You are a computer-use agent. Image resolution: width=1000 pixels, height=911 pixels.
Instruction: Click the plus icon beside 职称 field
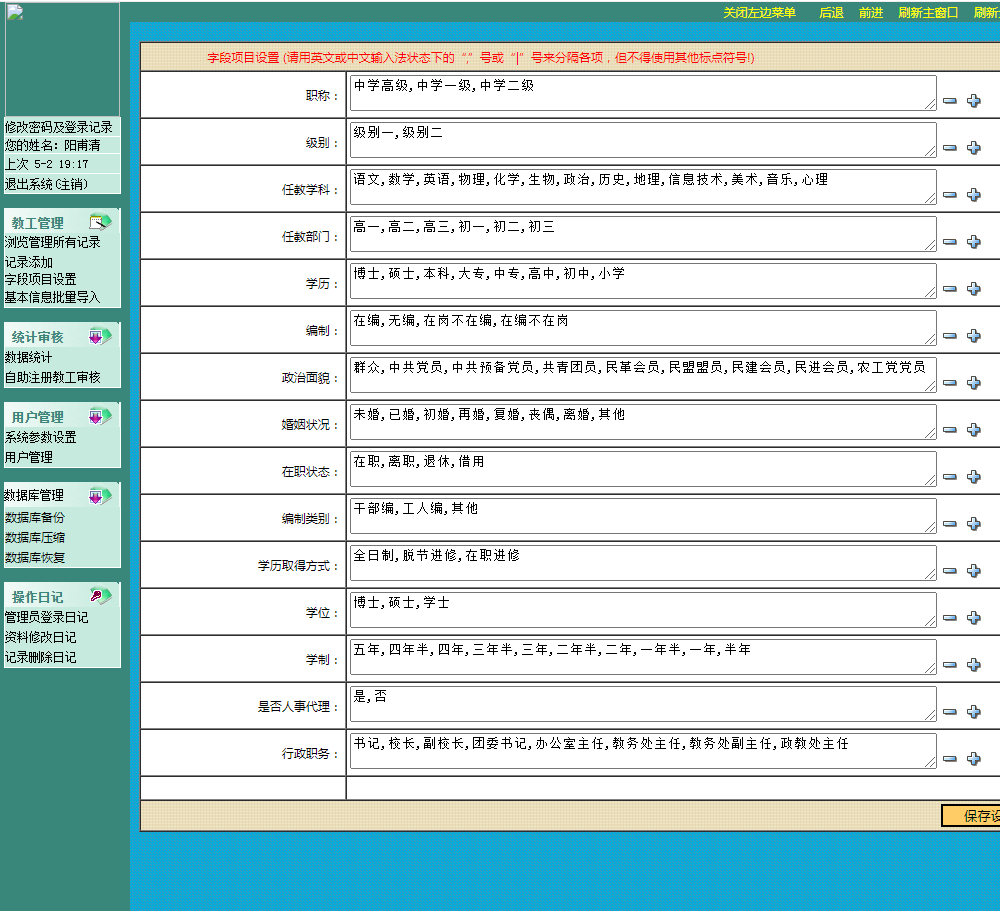(x=973, y=101)
